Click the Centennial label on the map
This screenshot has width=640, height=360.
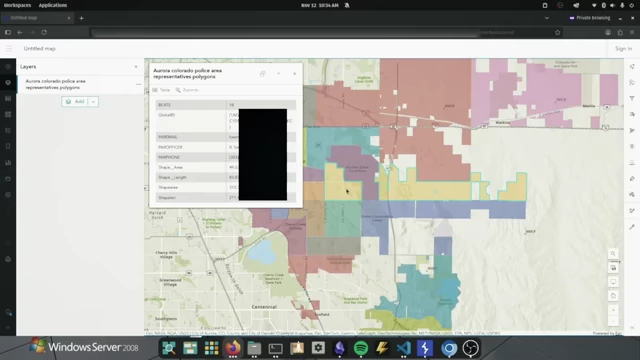(264, 307)
